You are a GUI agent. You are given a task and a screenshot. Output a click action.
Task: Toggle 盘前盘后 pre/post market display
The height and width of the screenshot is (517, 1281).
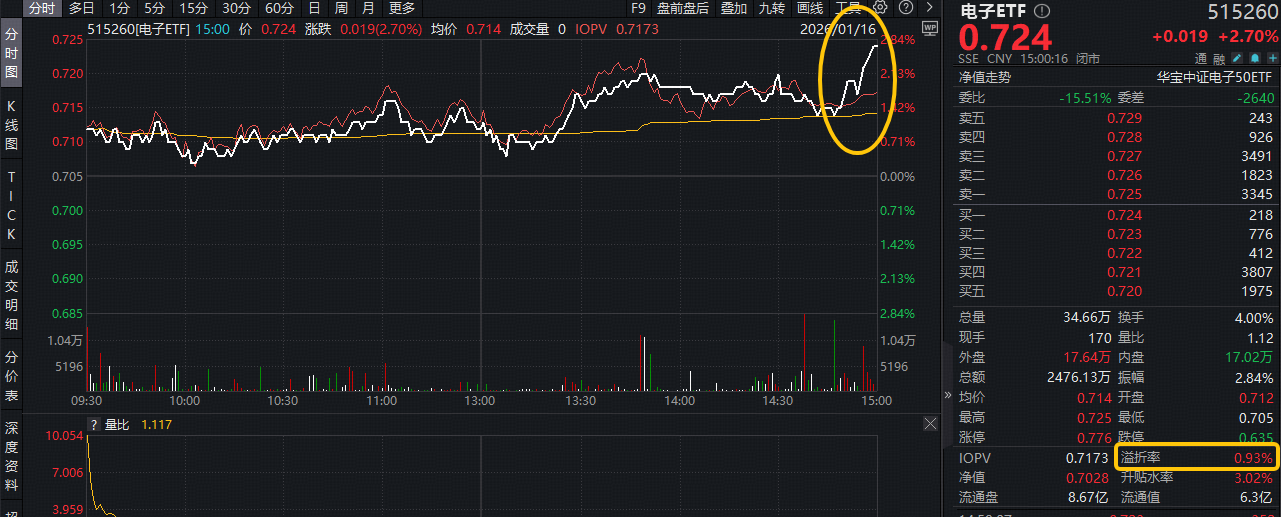(x=682, y=8)
